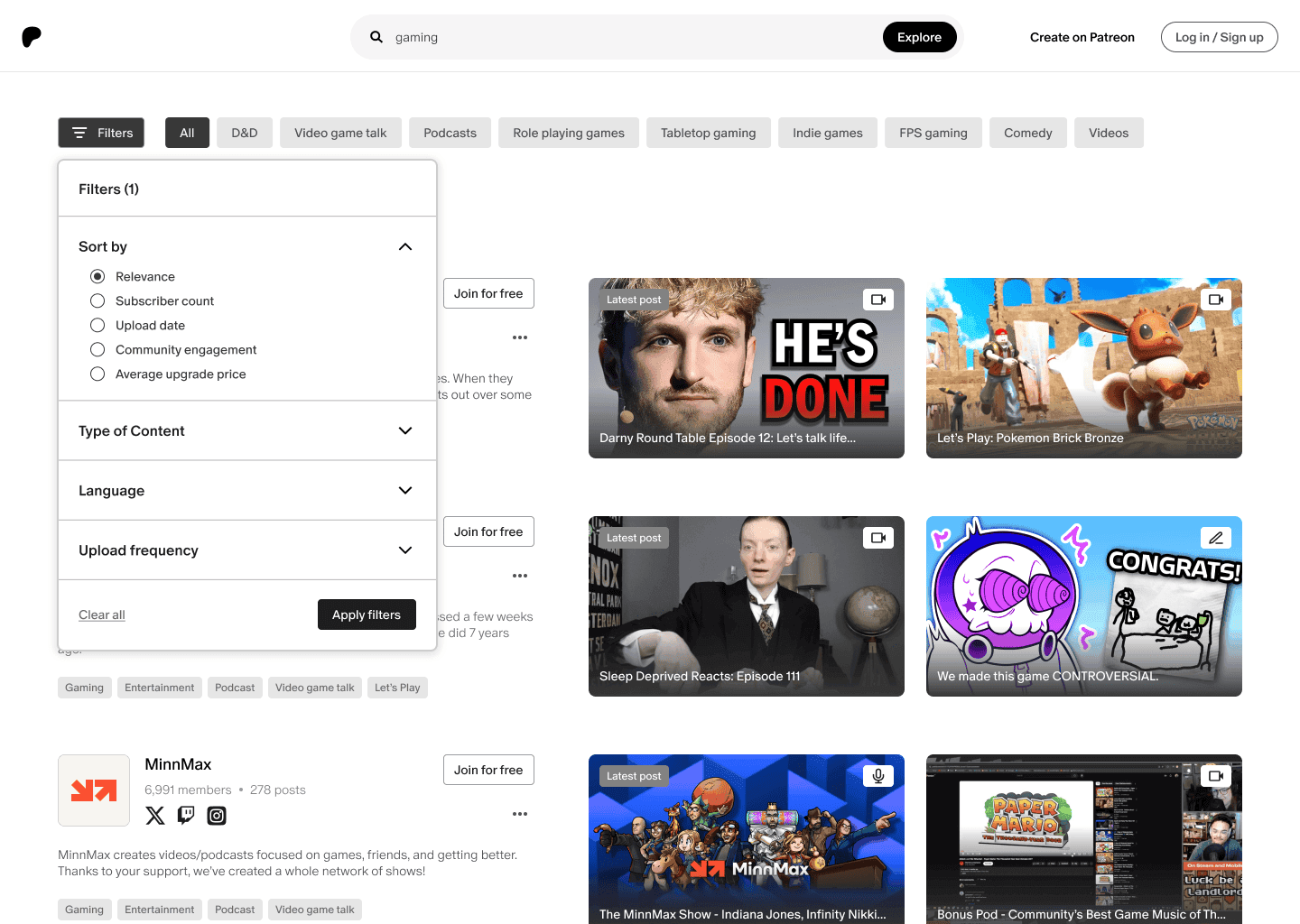Click the Filters sliders icon
This screenshot has width=1300, height=924.
point(79,133)
